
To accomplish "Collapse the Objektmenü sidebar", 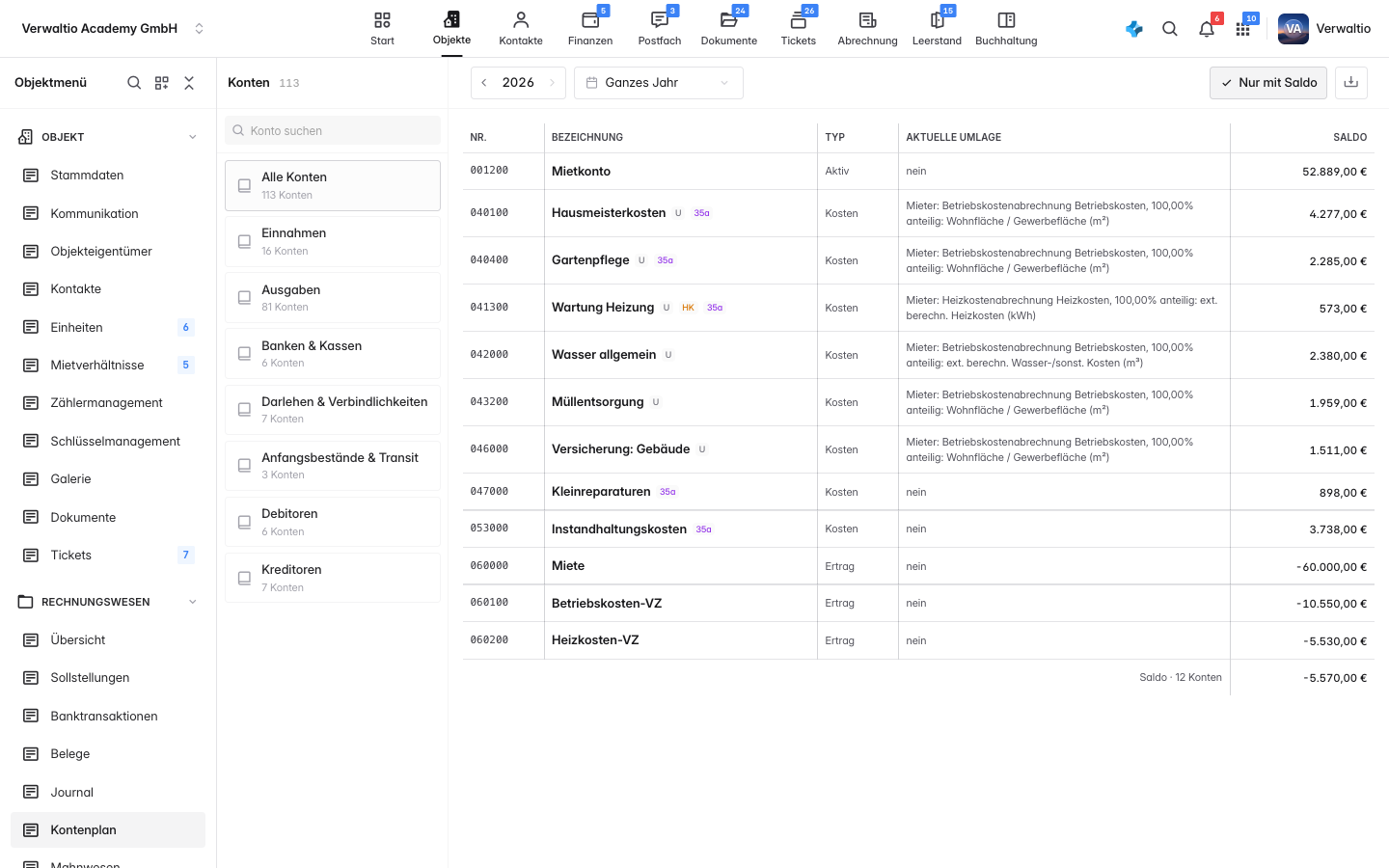I will [189, 83].
